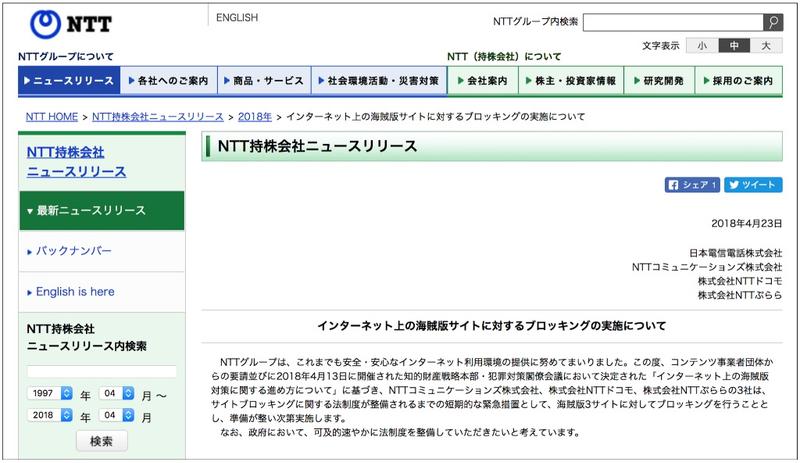Click the NTT logo

coord(70,24)
